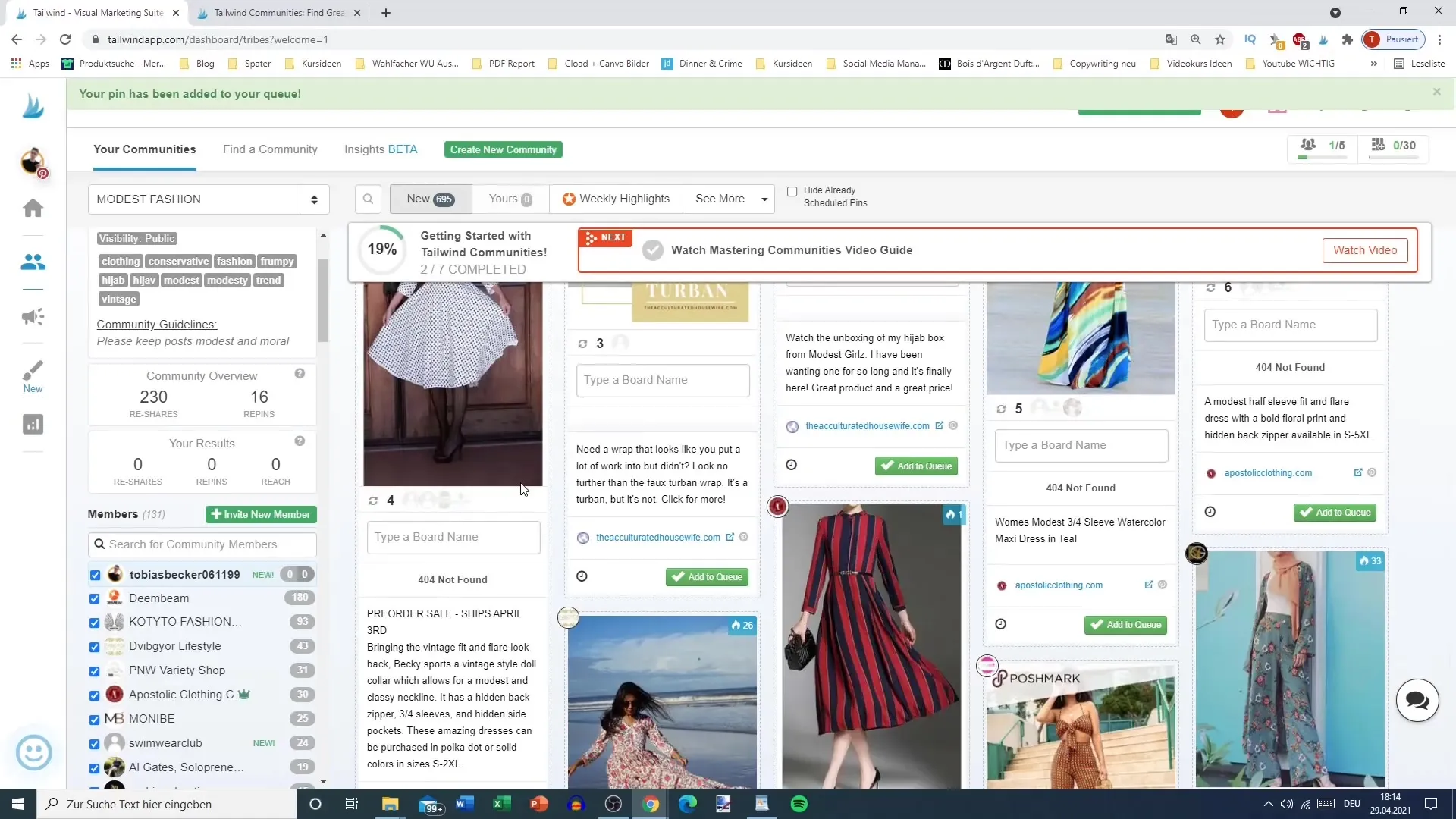The width and height of the screenshot is (1456, 819).
Task: Click the Members/people icon in sidebar
Action: [33, 261]
